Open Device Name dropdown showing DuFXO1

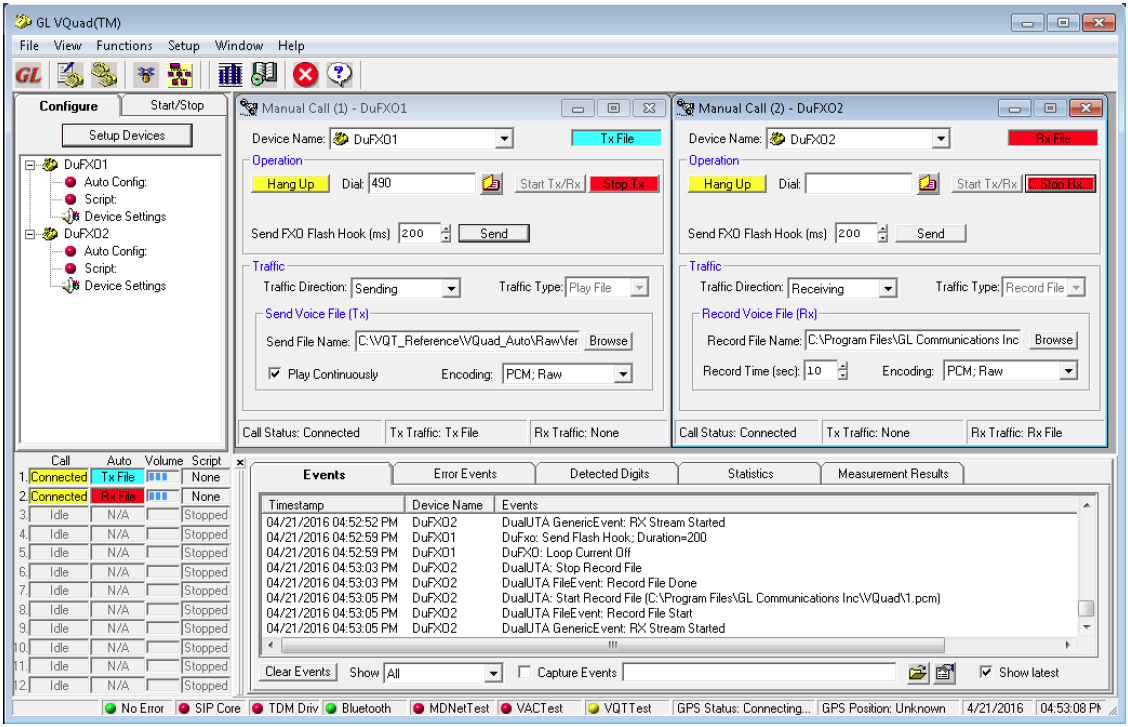pos(504,139)
